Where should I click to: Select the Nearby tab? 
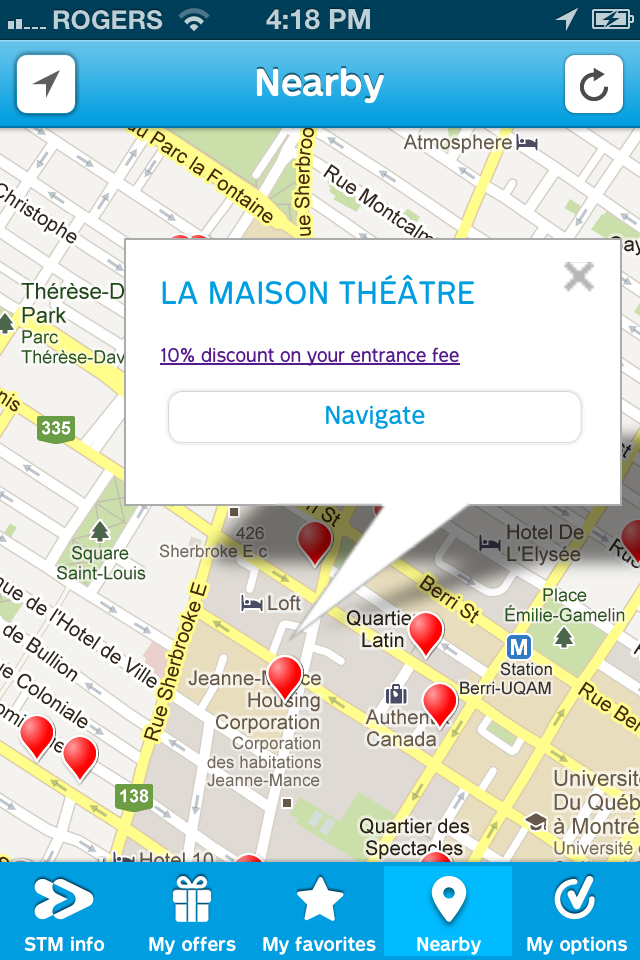448,912
